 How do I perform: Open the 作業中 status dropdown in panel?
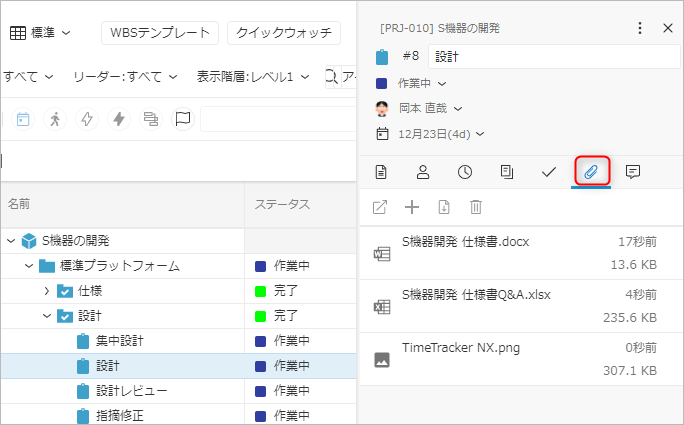(420, 83)
